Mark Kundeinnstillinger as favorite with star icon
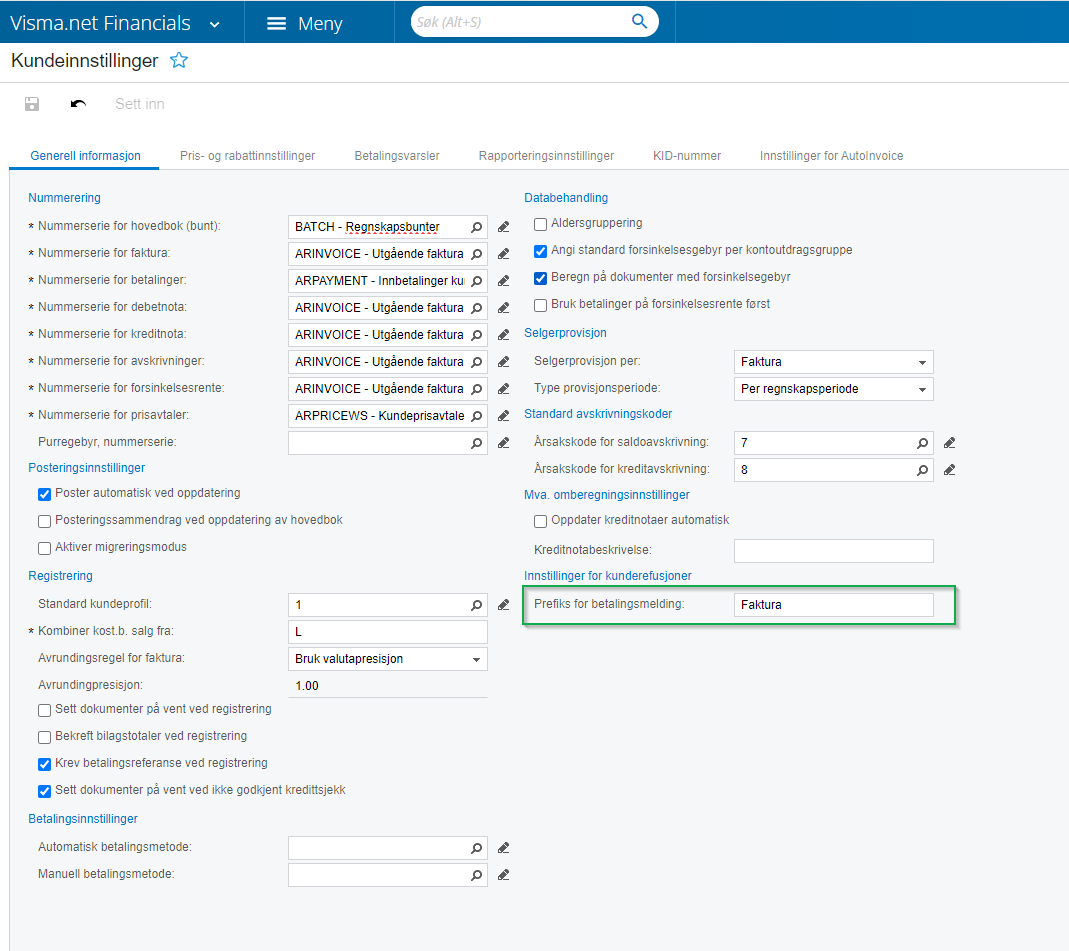Screen dimensions: 1069x951 [x=179, y=61]
